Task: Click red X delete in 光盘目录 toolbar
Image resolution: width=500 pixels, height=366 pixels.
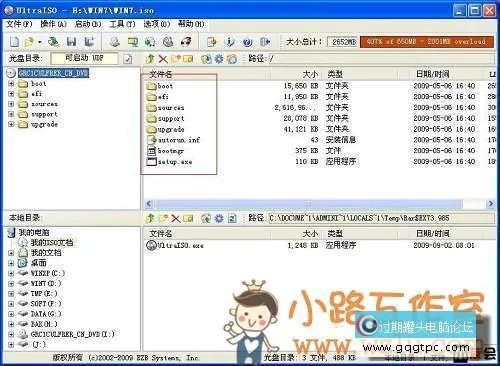Action: coord(163,59)
